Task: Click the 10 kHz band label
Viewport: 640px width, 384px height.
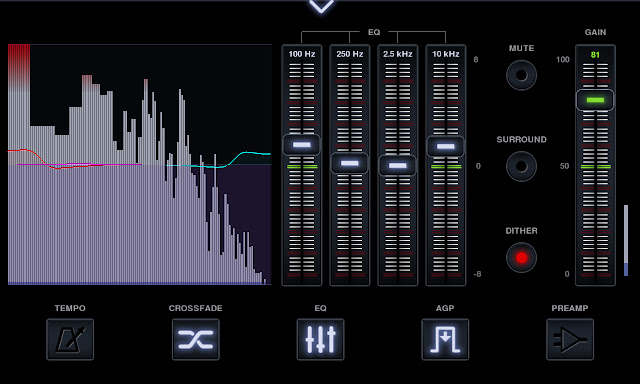Action: coord(446,54)
